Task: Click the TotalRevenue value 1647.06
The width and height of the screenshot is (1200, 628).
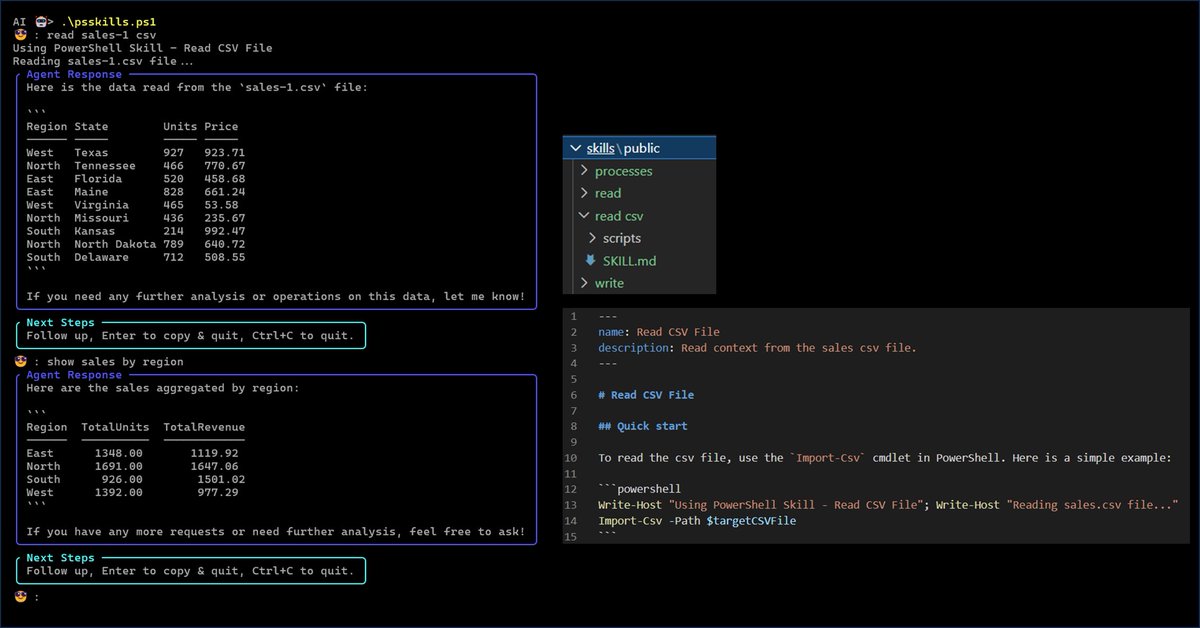Action: pos(215,466)
